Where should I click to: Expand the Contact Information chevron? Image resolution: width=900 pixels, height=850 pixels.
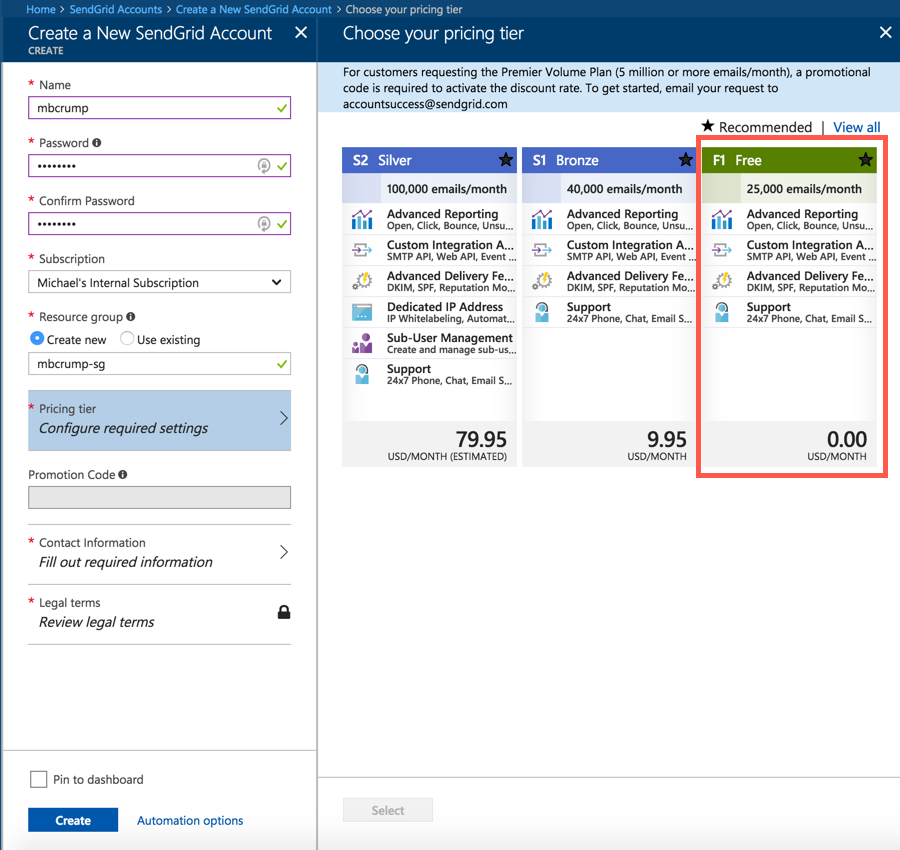pyautogui.click(x=284, y=552)
